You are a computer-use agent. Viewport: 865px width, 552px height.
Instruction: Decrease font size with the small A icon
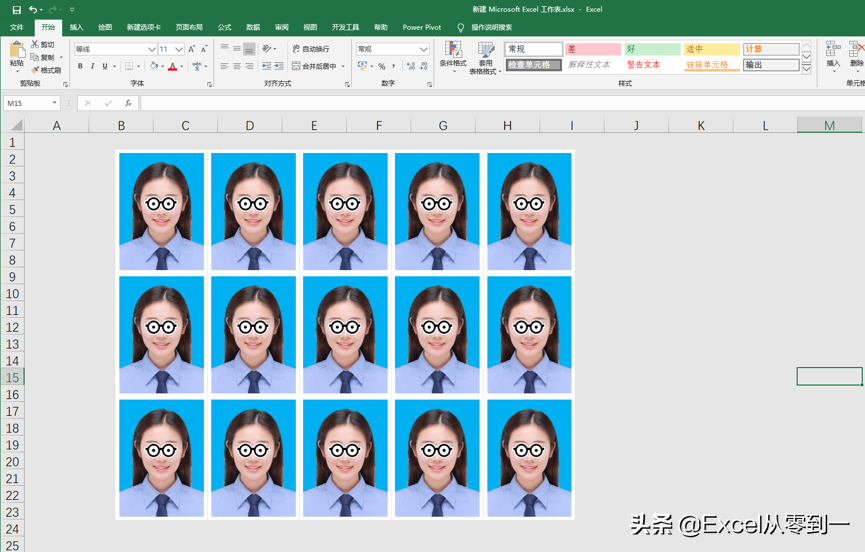pos(204,49)
